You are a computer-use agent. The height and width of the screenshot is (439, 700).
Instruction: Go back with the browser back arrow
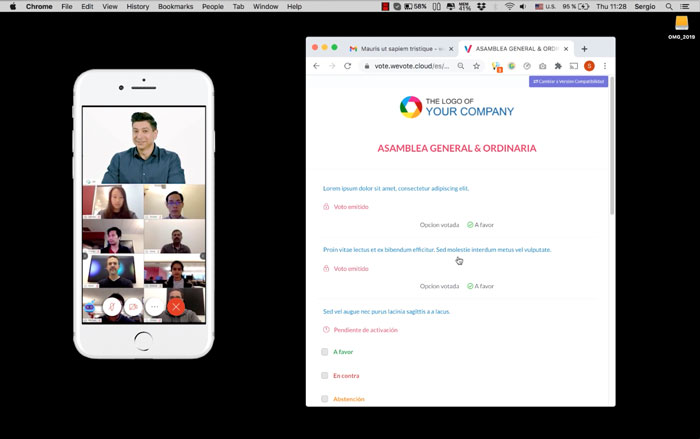[x=317, y=66]
